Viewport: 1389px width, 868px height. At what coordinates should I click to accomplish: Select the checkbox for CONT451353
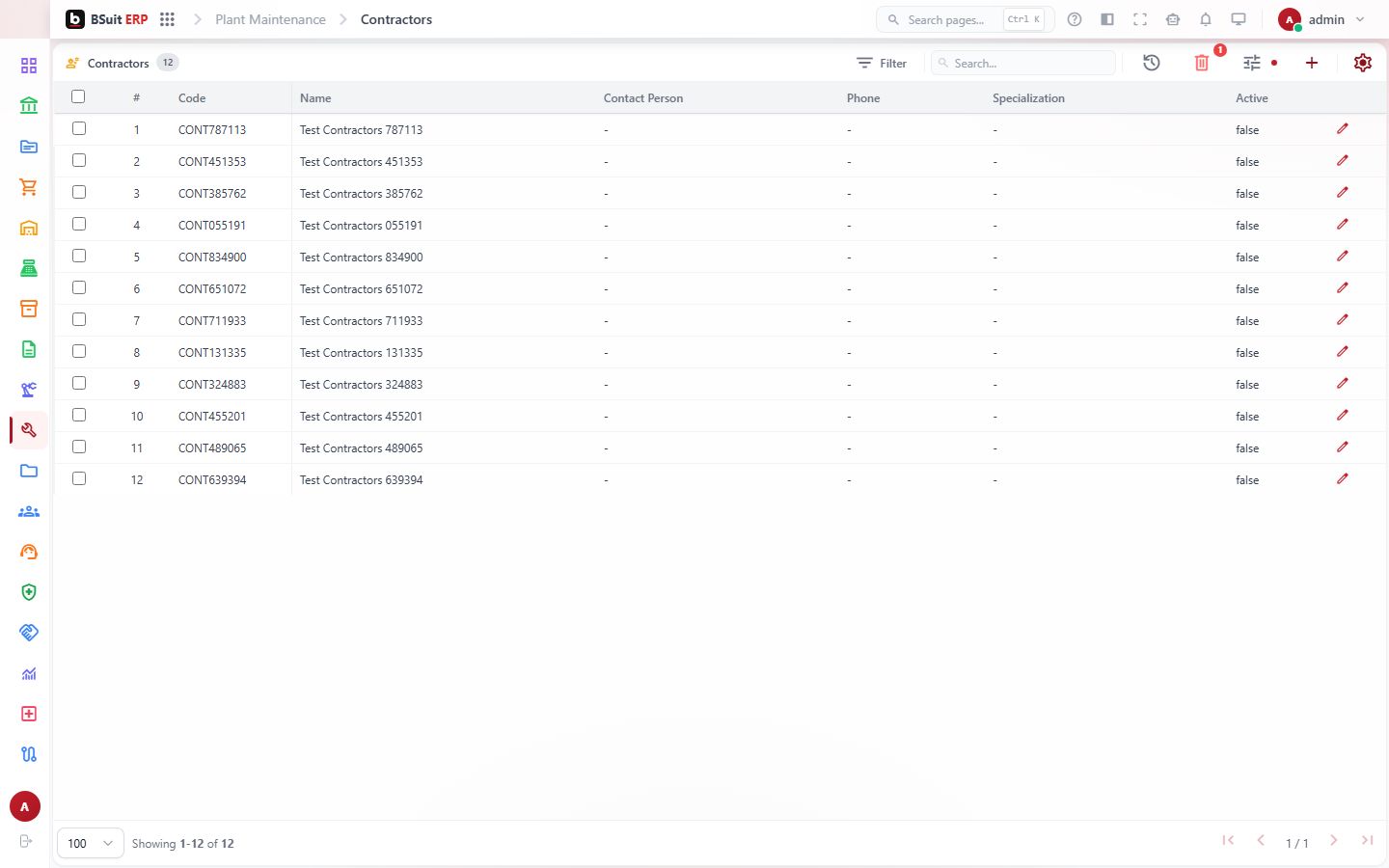coord(79,160)
